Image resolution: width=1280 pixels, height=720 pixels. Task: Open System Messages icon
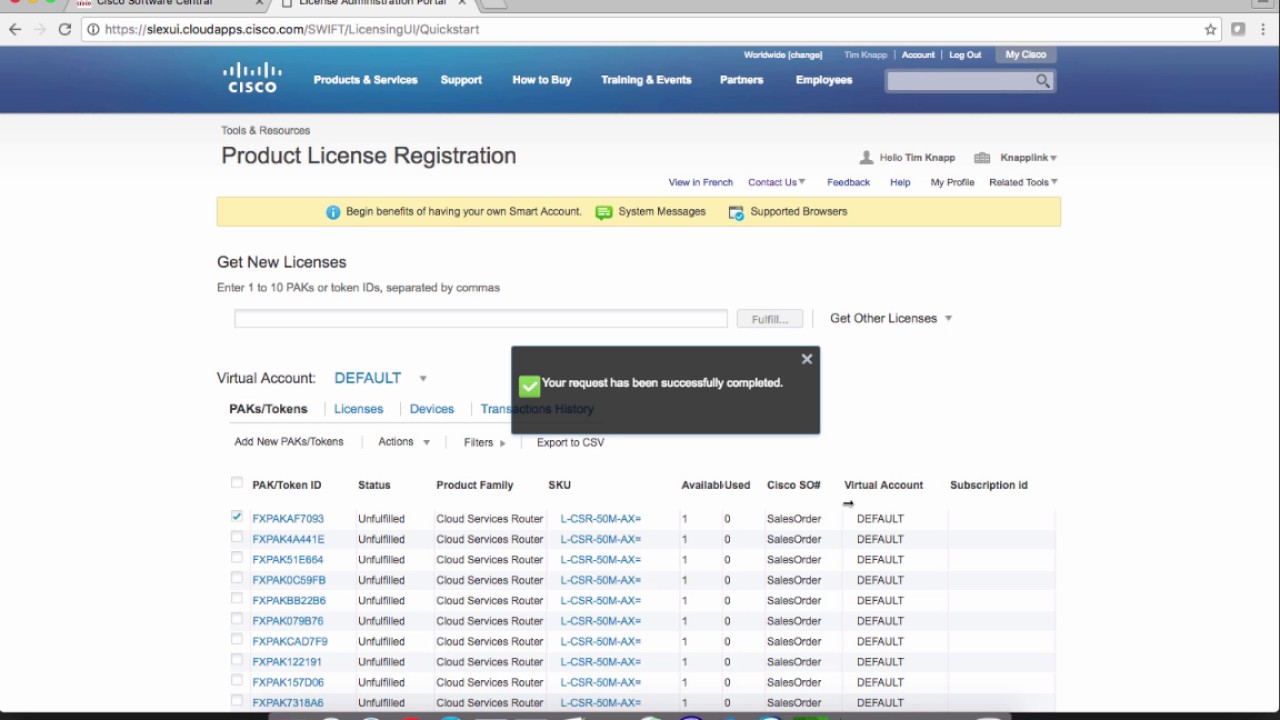[603, 212]
